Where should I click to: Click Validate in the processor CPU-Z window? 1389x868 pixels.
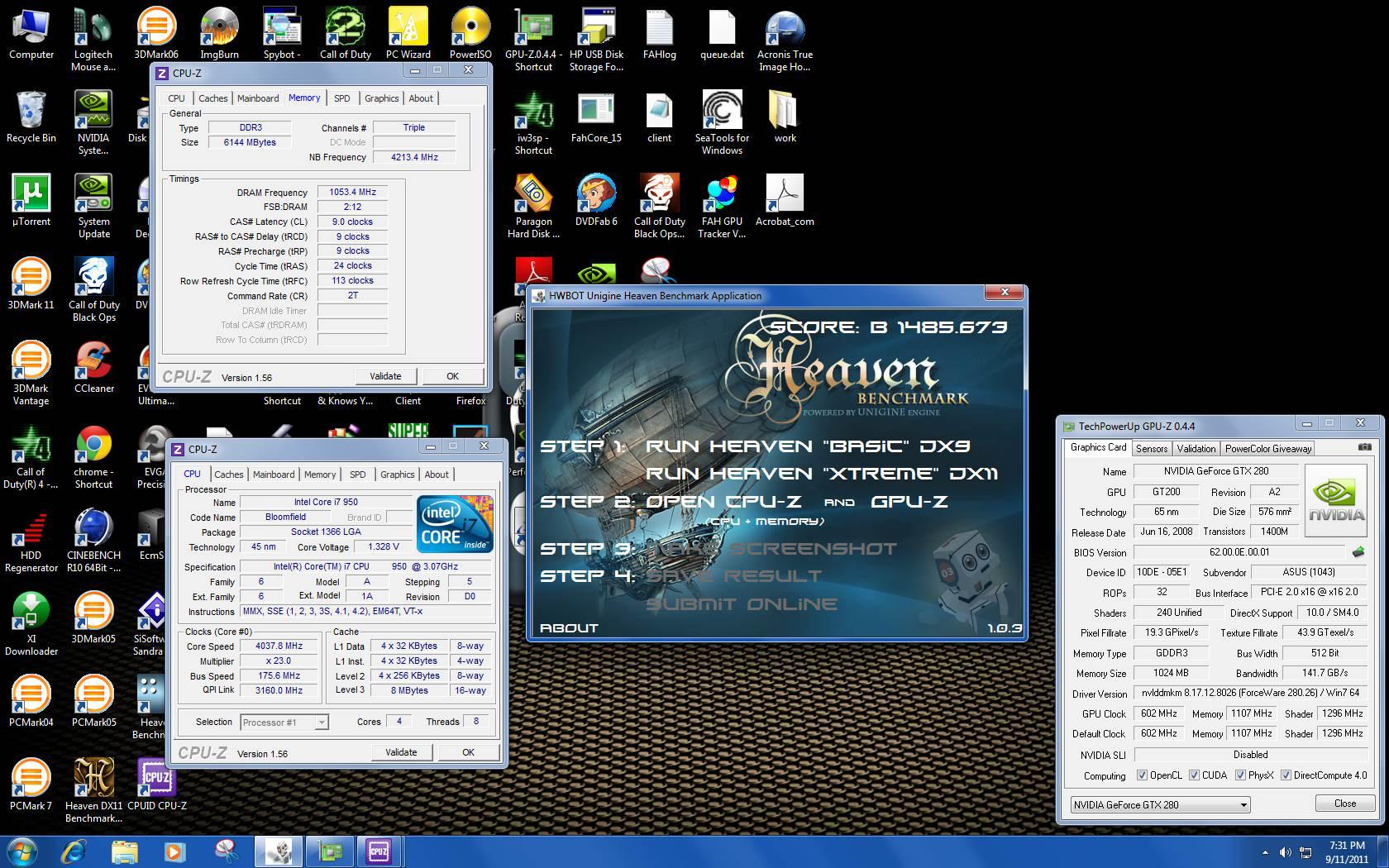pos(401,752)
